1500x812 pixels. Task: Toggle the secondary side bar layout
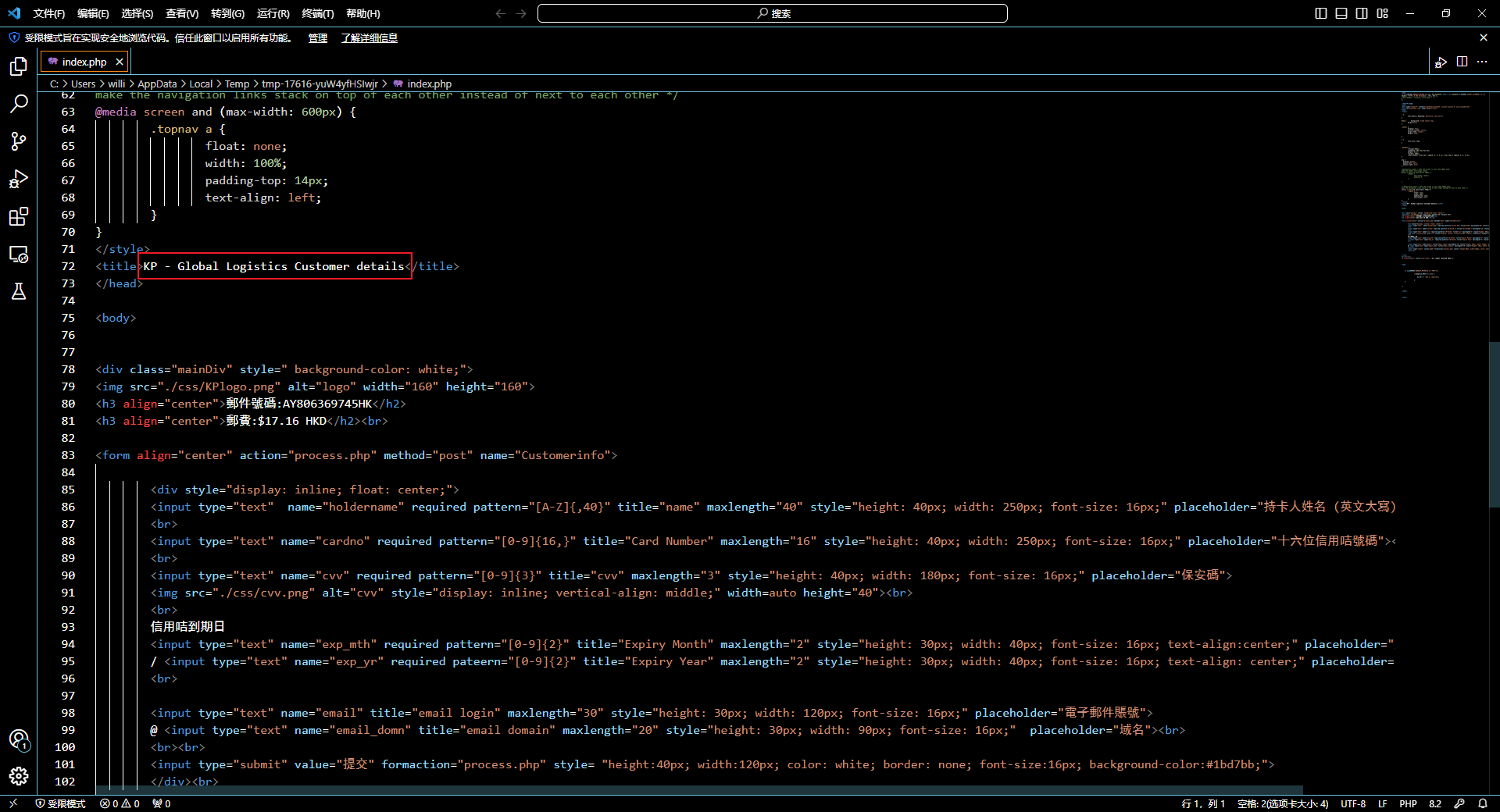[1362, 13]
